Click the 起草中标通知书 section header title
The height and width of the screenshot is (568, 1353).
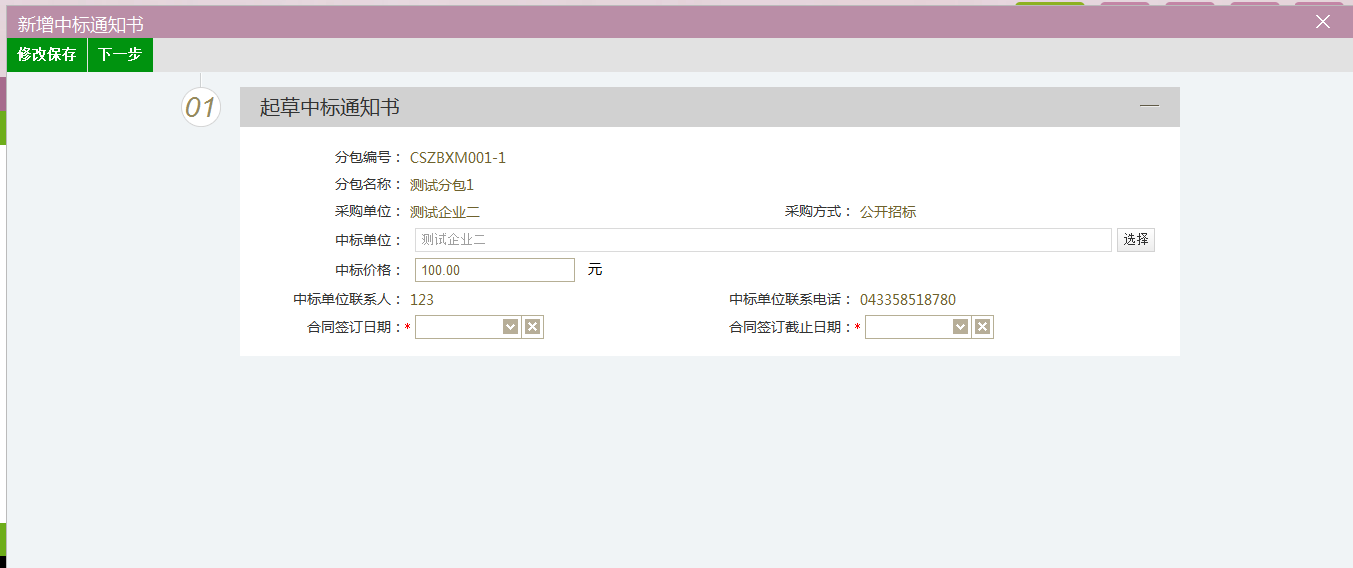(330, 107)
